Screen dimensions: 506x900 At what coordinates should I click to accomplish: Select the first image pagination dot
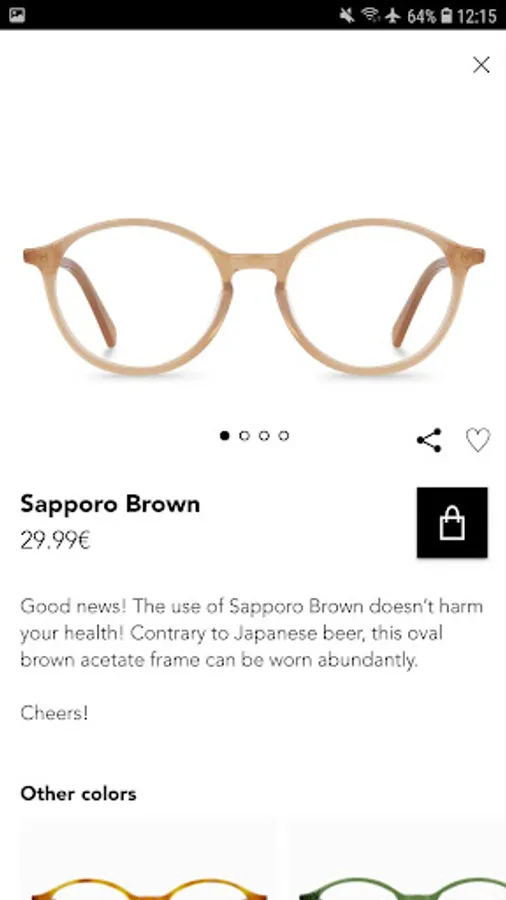[224, 436]
